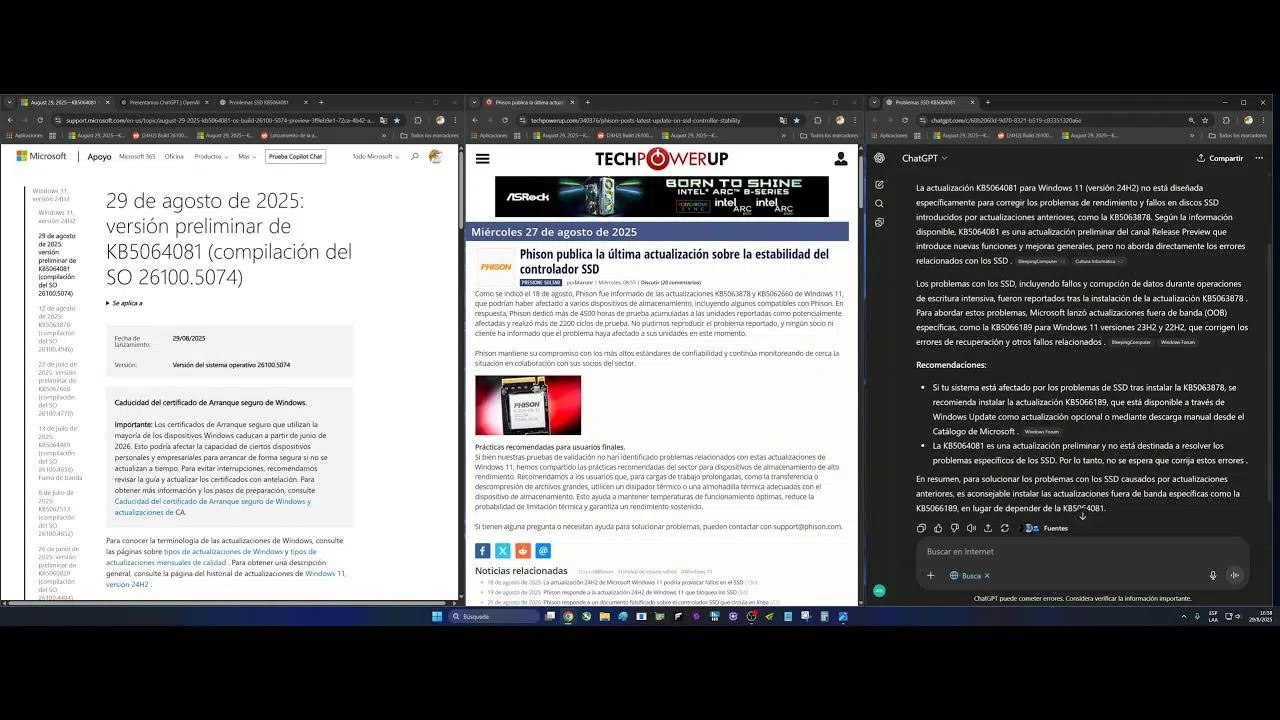Expand Todo Microsoft dropdown
The height and width of the screenshot is (720, 1280).
[375, 157]
